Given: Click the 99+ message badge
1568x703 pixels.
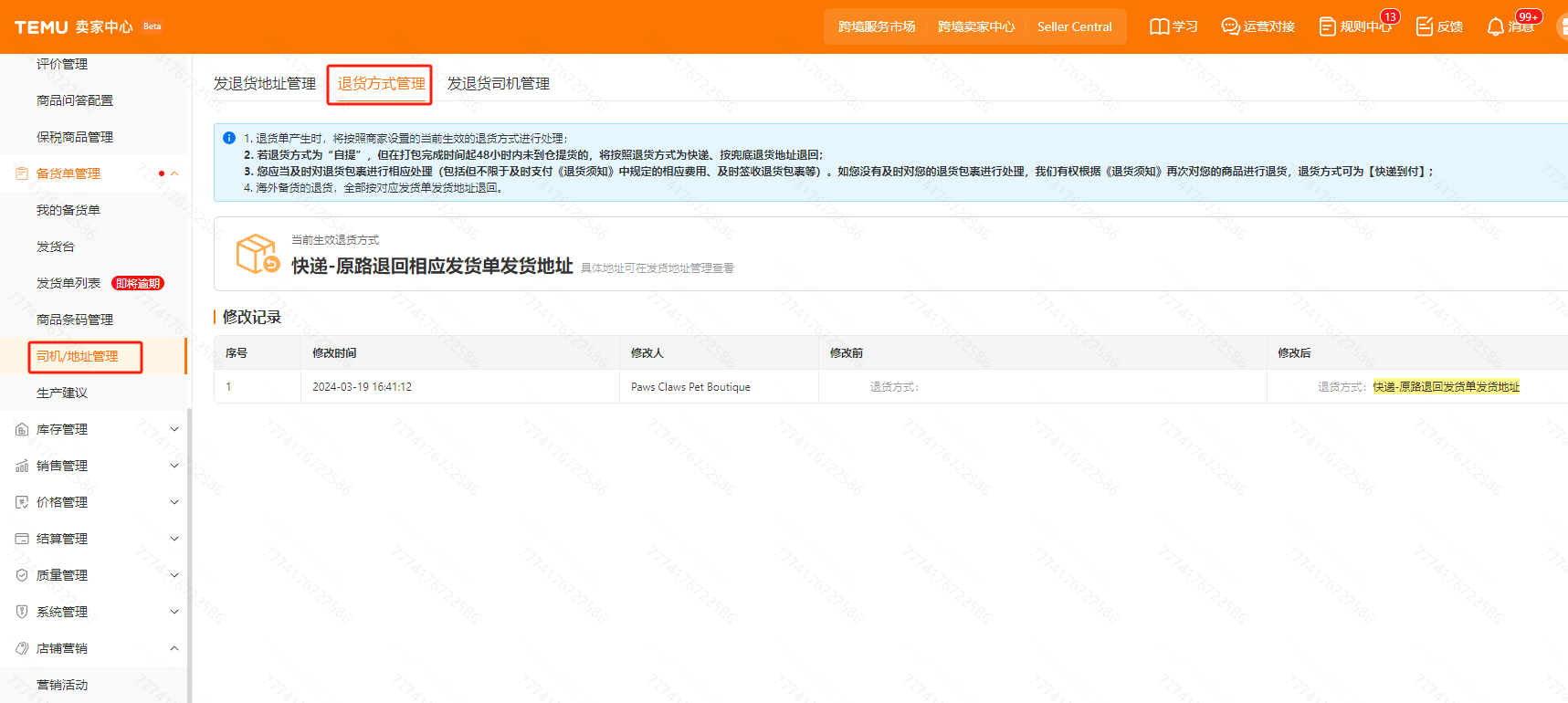Looking at the screenshot, I should (1529, 16).
